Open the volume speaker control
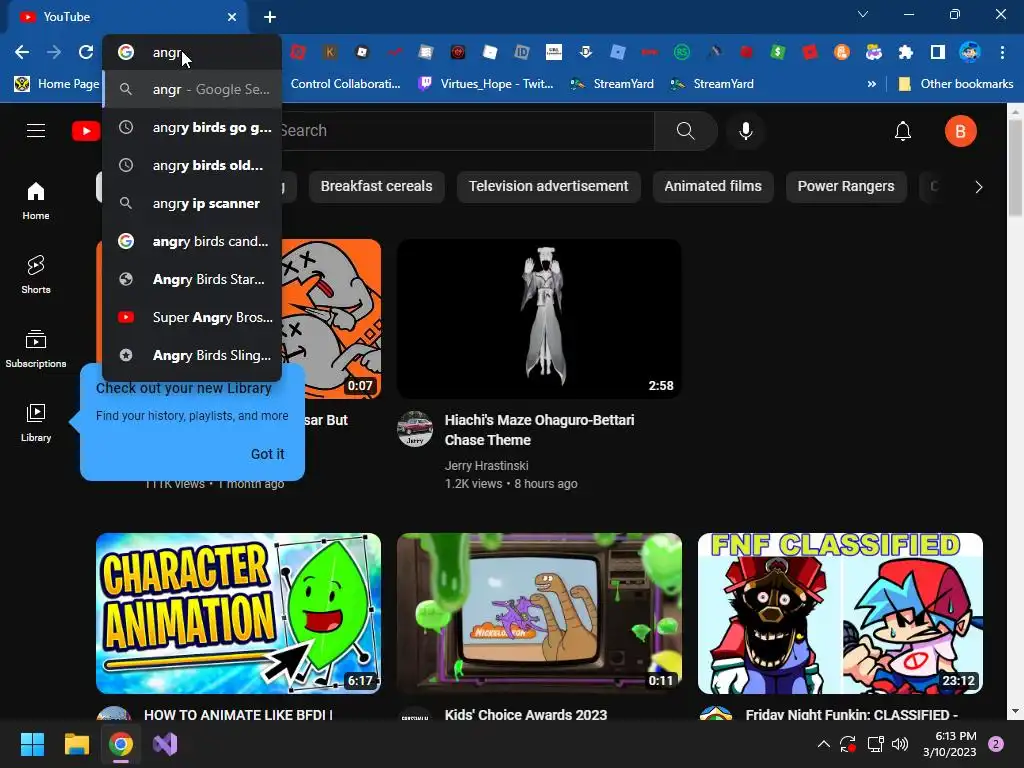This screenshot has height=768, width=1024. tap(900, 744)
